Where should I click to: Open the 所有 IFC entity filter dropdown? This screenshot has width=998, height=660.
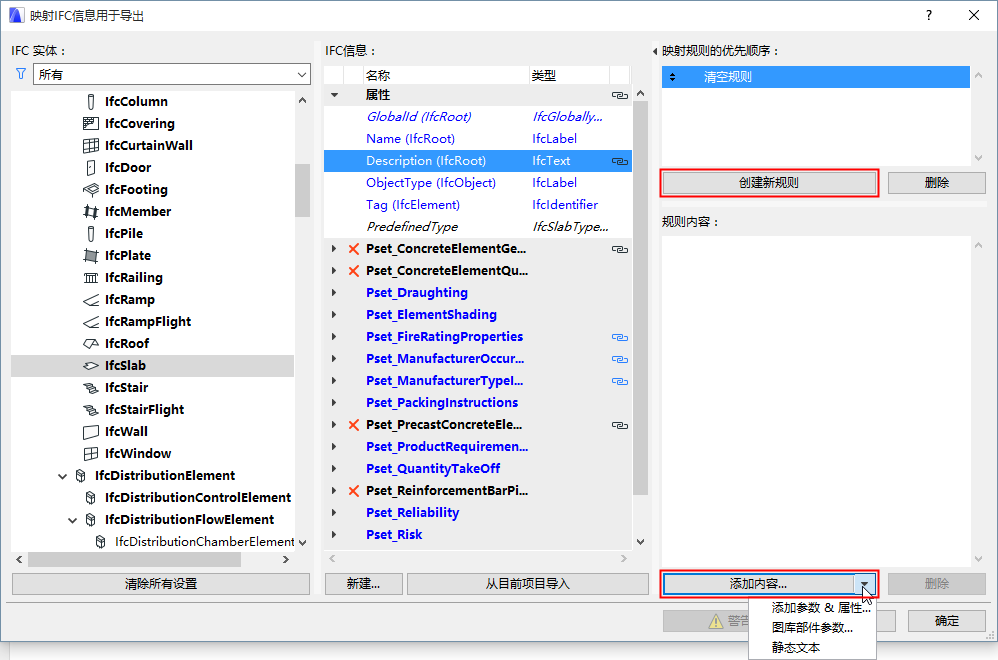tap(171, 74)
